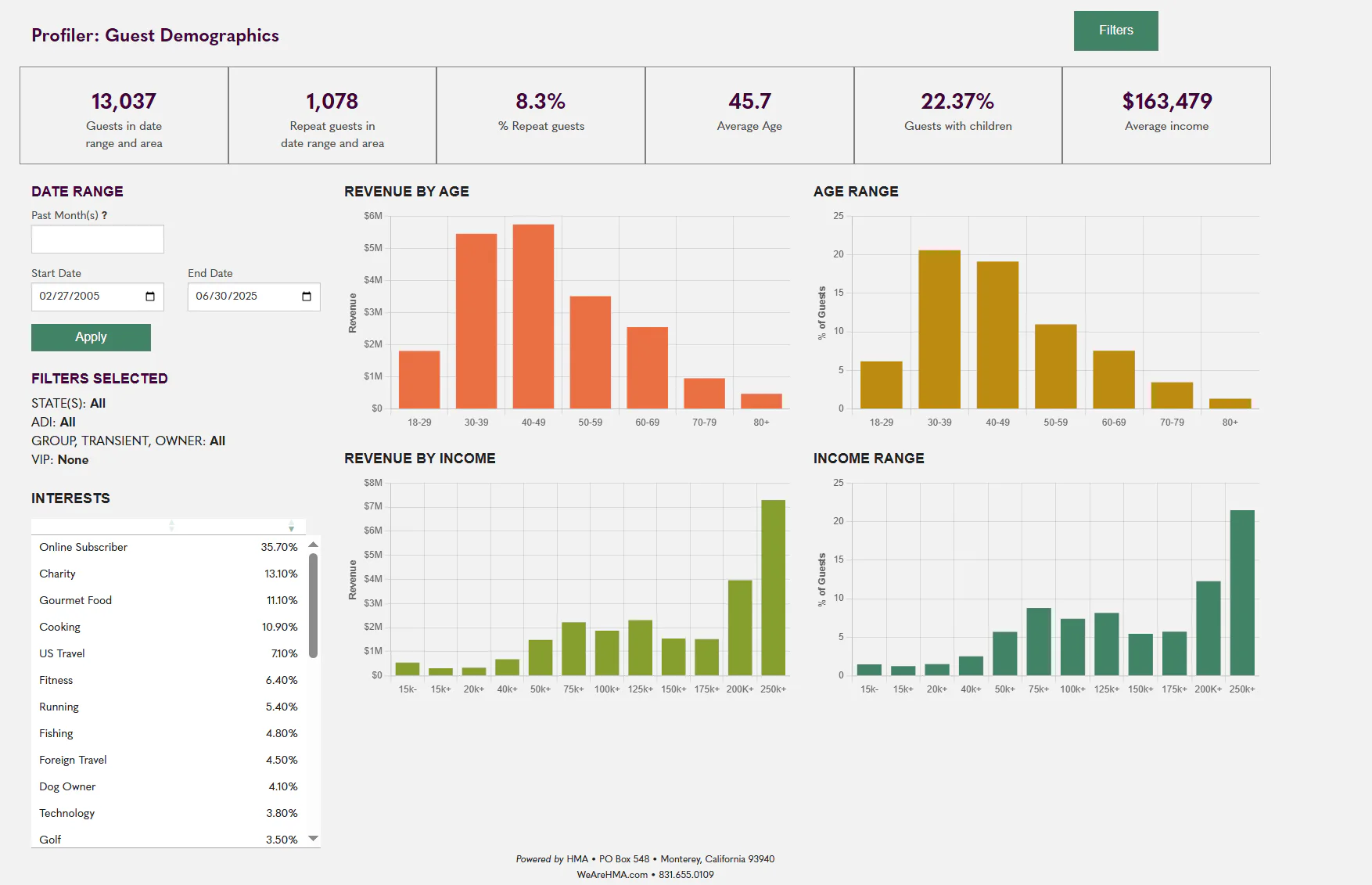The width and height of the screenshot is (1372, 885).
Task: Click the $163,479 Average income card
Action: pyautogui.click(x=1166, y=115)
